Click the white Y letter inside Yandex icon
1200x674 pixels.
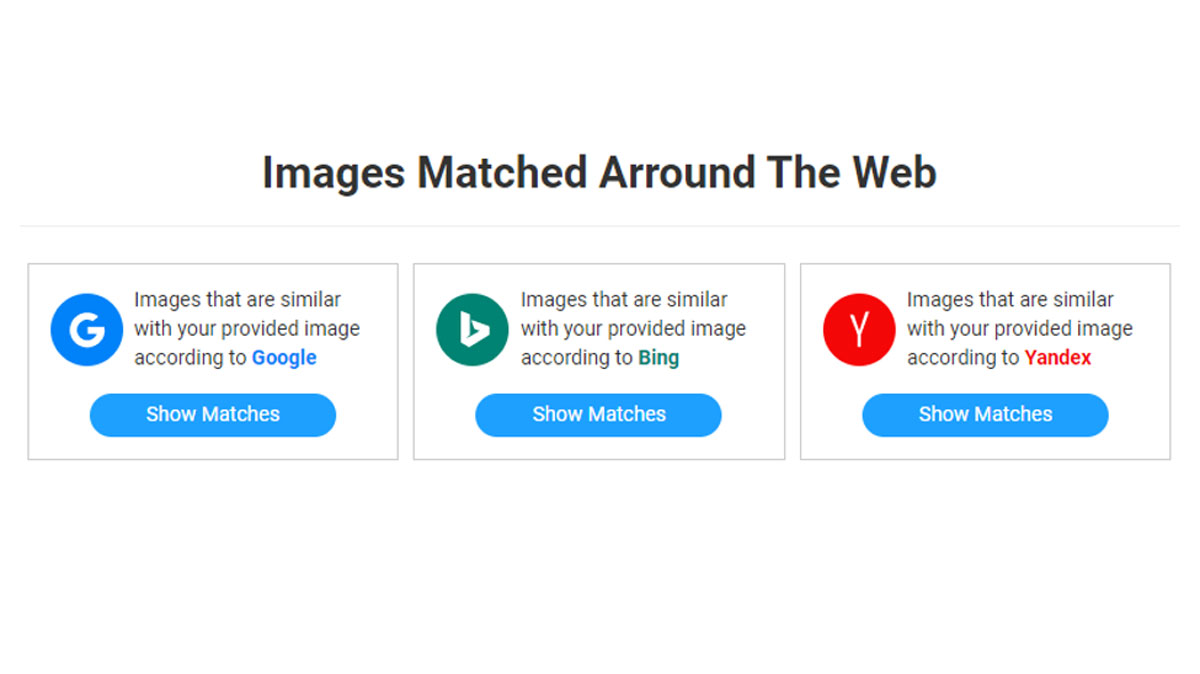[x=859, y=330]
